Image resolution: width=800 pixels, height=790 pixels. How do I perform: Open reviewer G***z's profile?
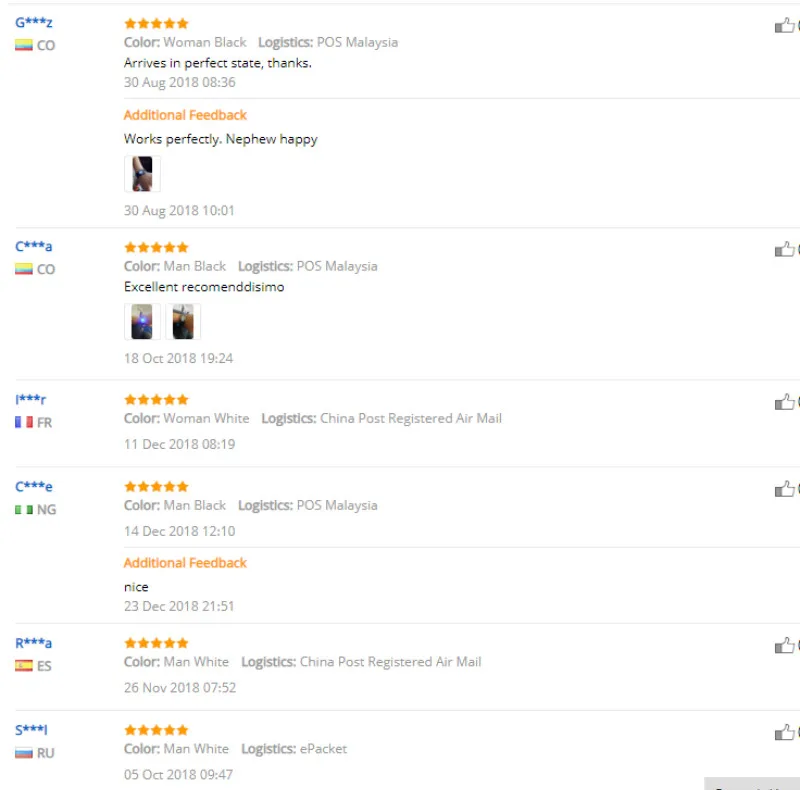(34, 22)
